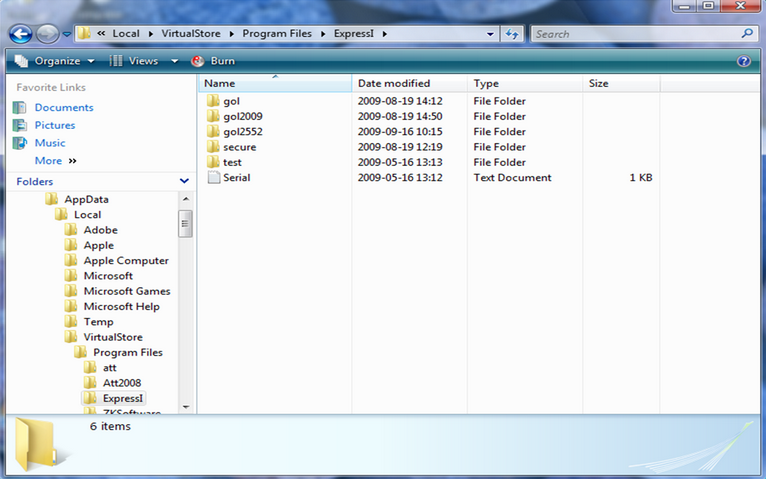Select Microsoft Games in the folder tree

(127, 292)
